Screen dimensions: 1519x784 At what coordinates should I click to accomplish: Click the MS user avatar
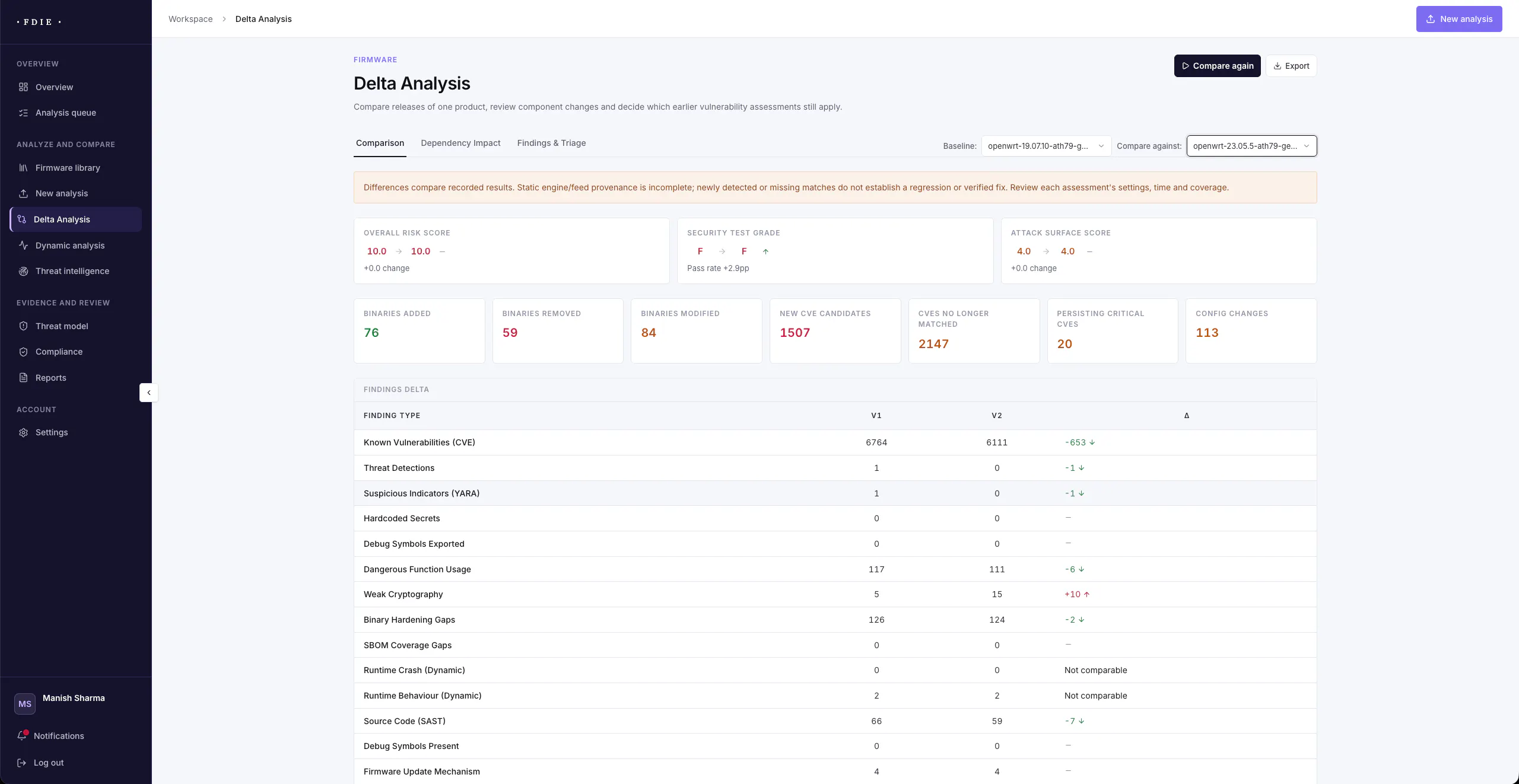(25, 704)
